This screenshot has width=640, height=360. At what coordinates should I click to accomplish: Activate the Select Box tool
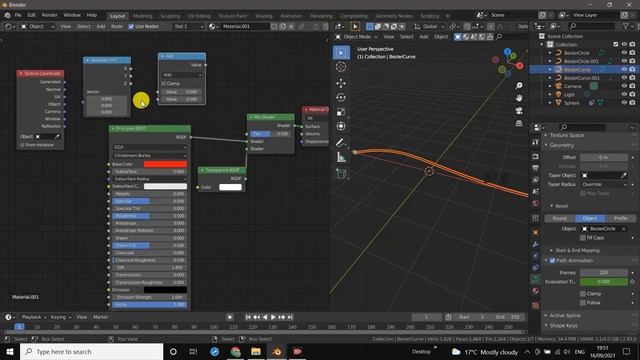341,53
